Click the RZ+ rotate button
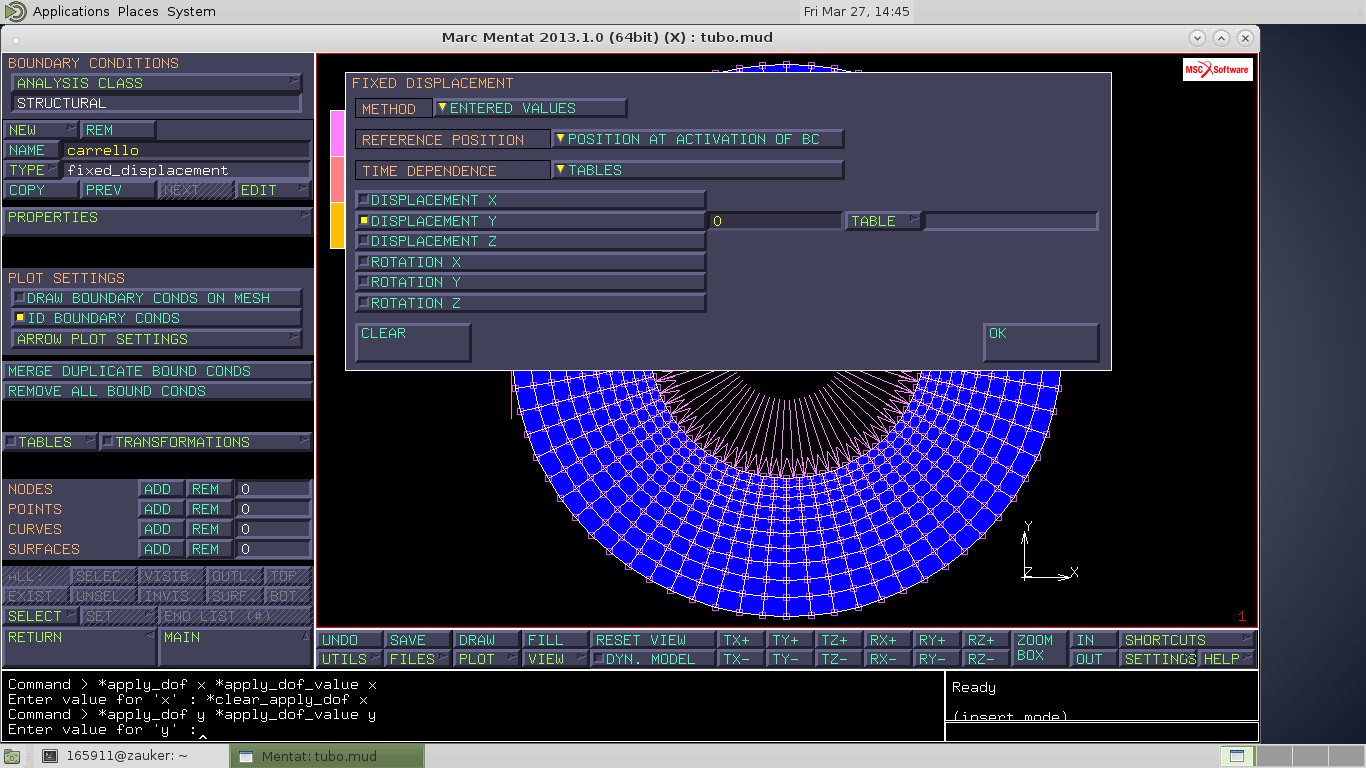Image resolution: width=1366 pixels, height=768 pixels. click(x=986, y=640)
